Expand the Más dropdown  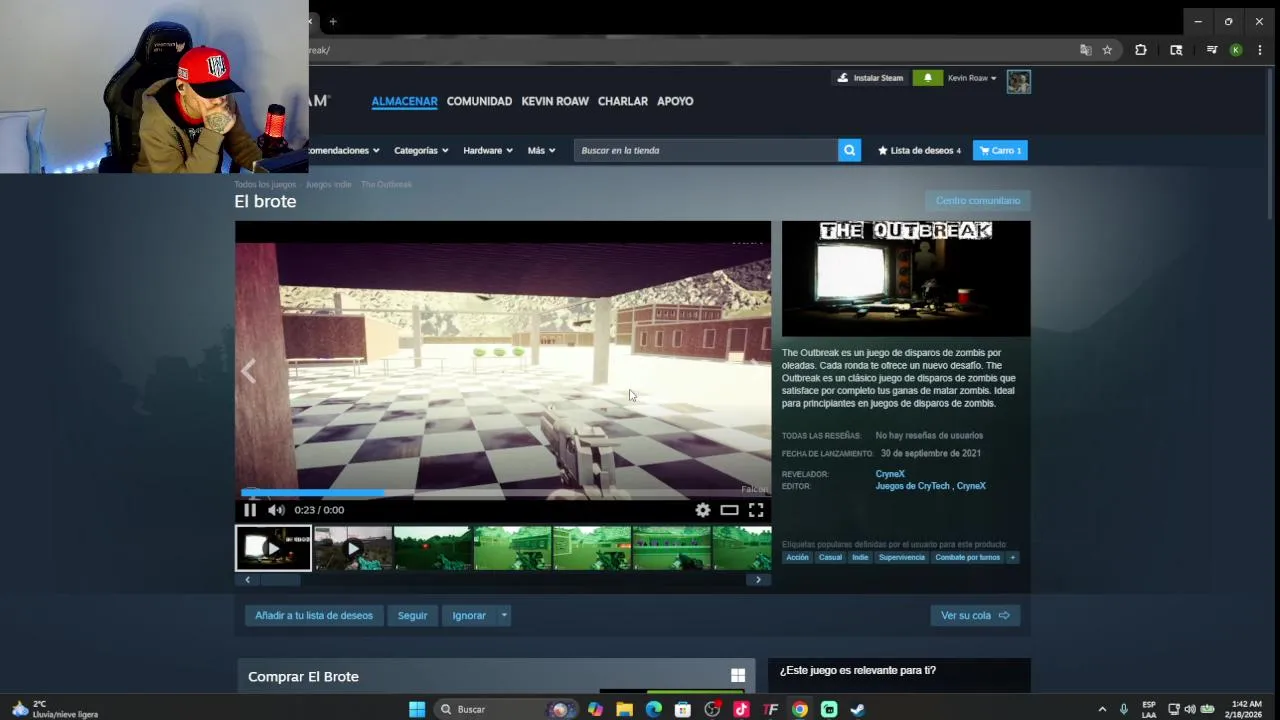[541, 150]
